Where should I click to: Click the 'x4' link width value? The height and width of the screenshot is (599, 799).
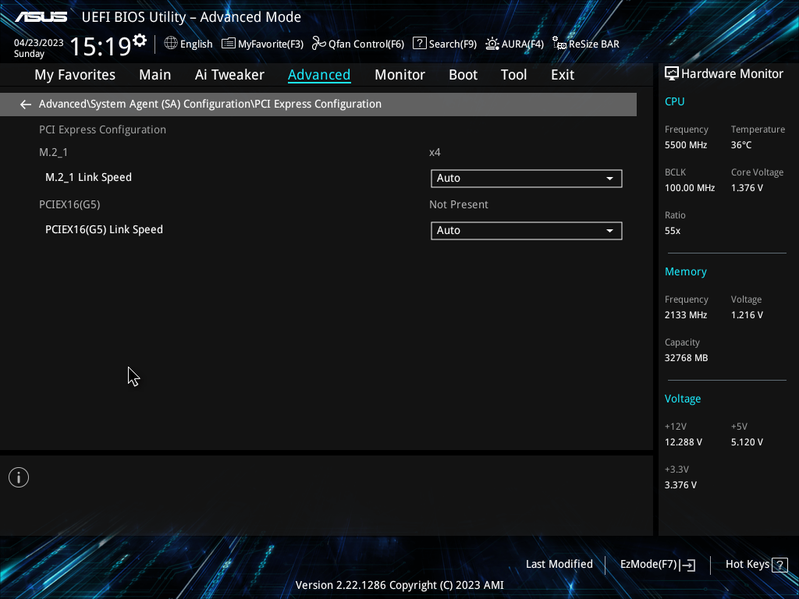pyautogui.click(x=435, y=152)
